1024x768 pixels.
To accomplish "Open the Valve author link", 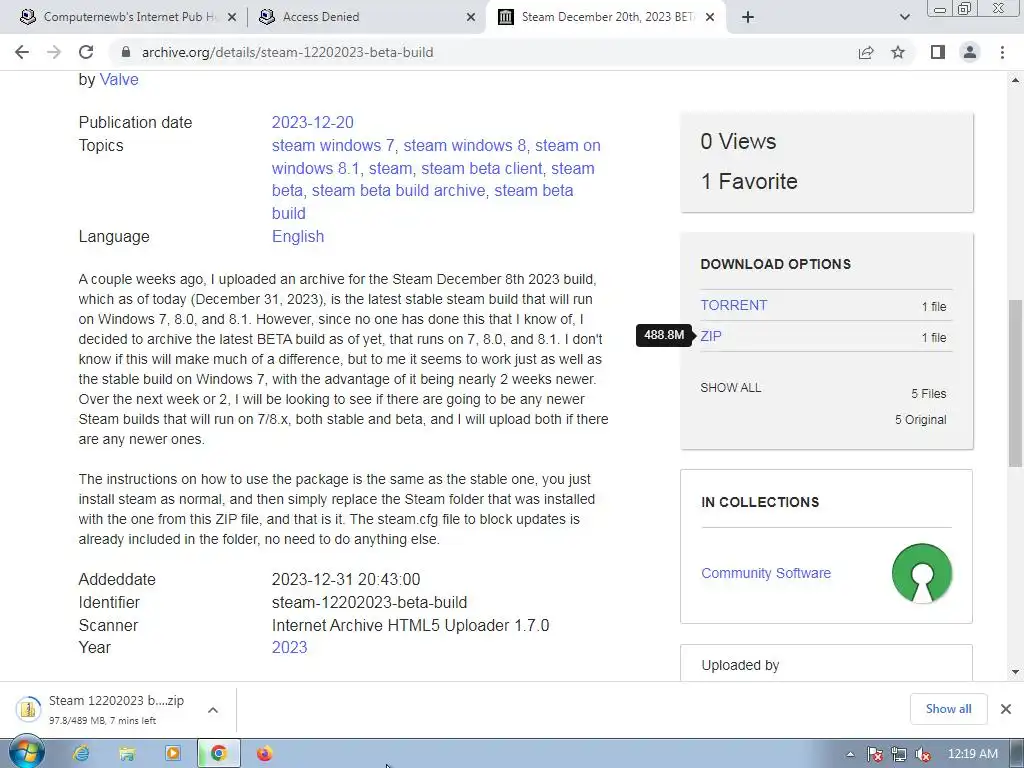I will click(119, 79).
